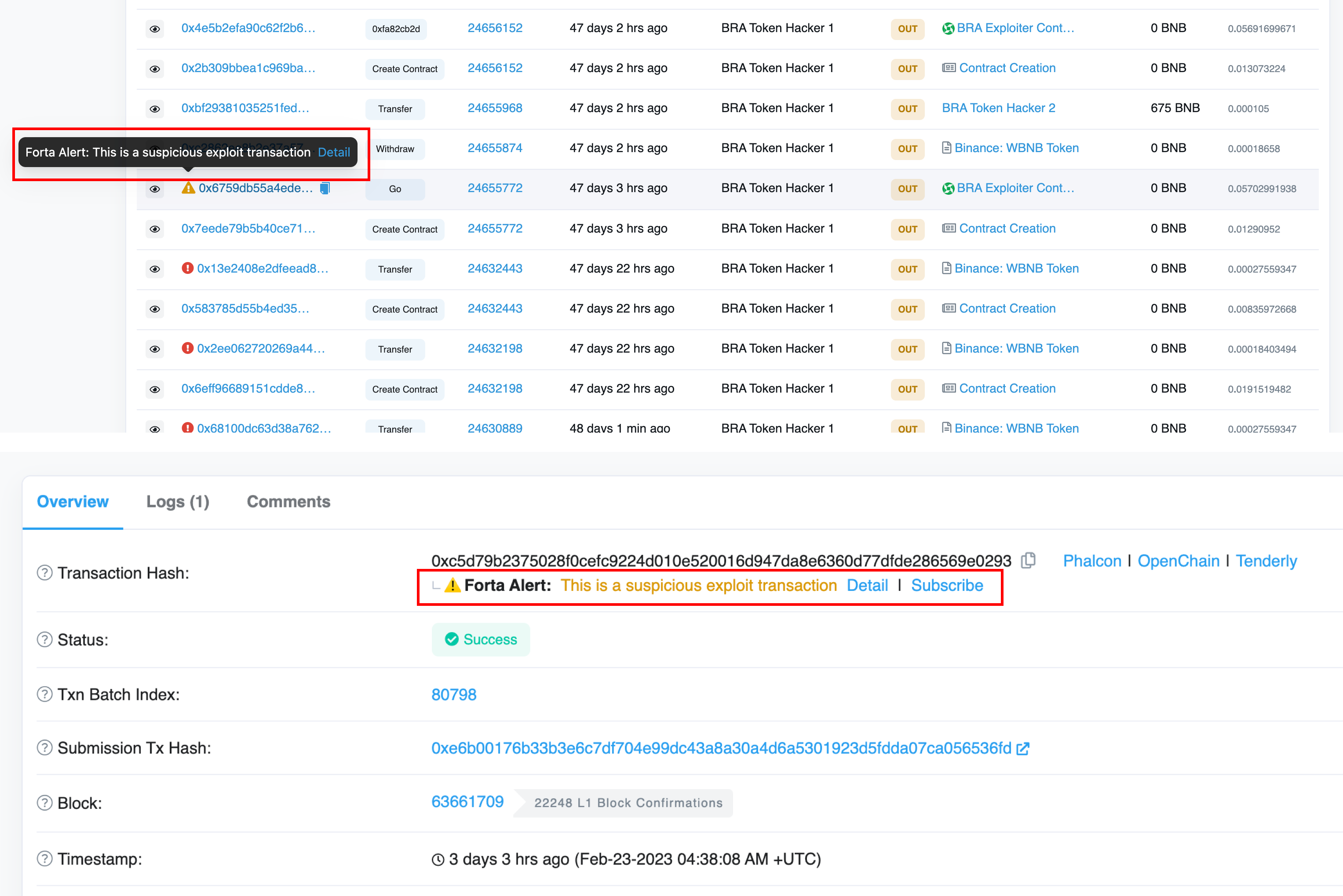
Task: Toggle eye preview for 0x2ee062720269a44 row
Action: [154, 349]
